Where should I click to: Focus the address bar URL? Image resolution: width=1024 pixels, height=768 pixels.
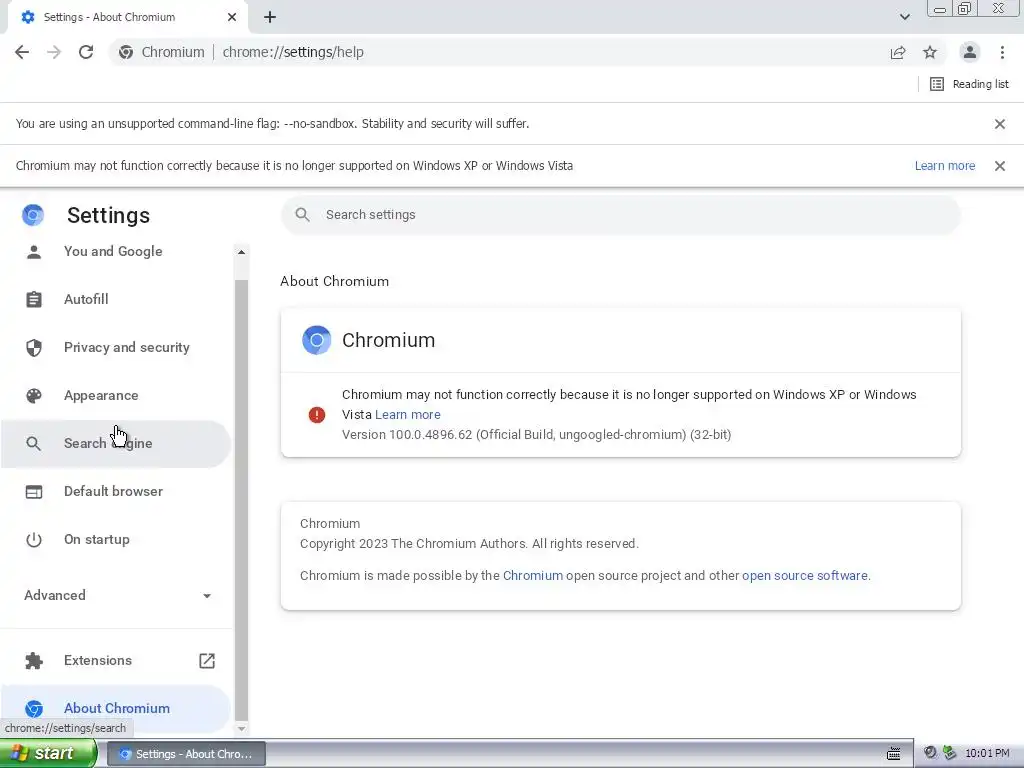click(293, 52)
